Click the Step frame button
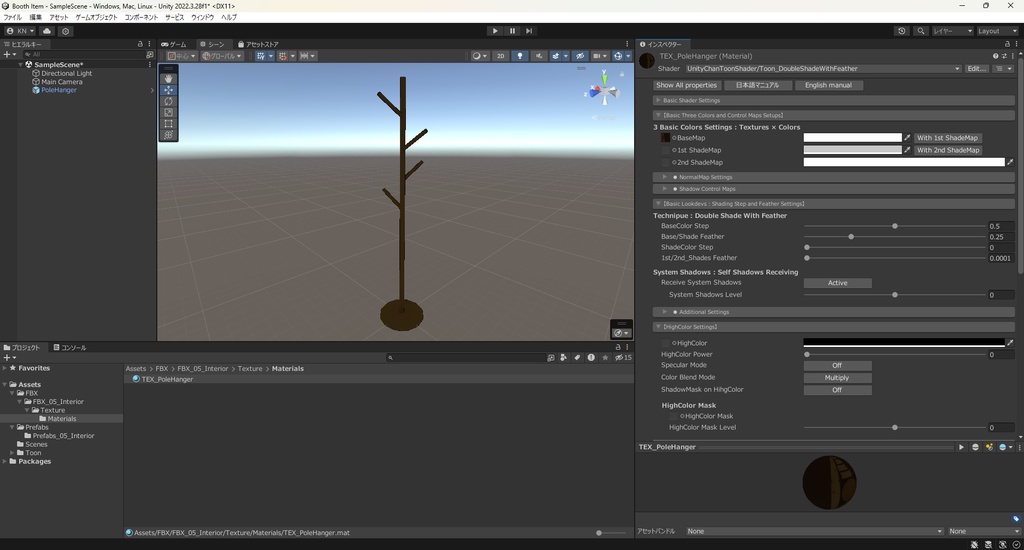Image resolution: width=1024 pixels, height=550 pixels. (x=529, y=31)
